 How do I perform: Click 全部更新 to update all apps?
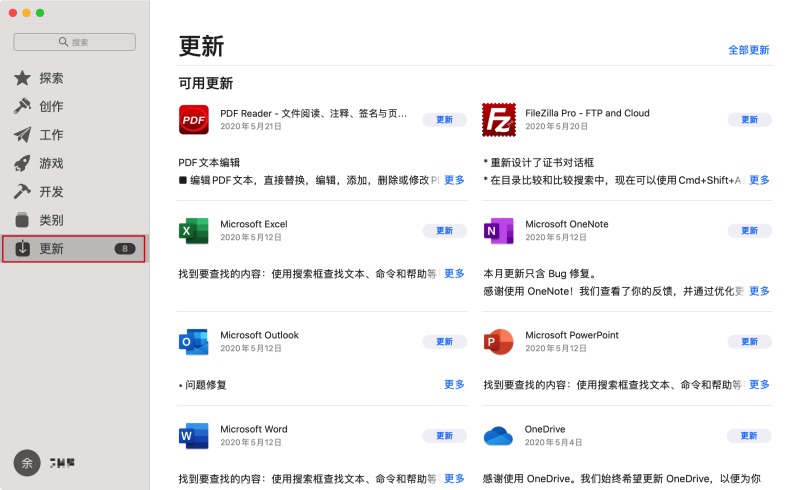(x=748, y=50)
